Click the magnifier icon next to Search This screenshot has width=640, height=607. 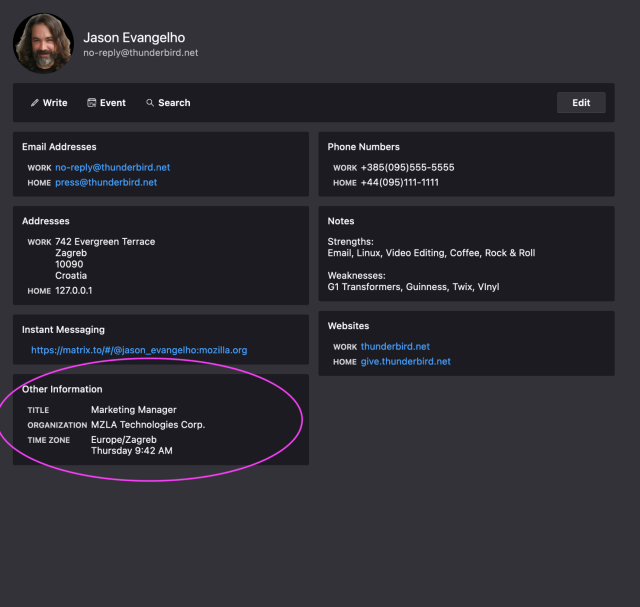pos(150,103)
